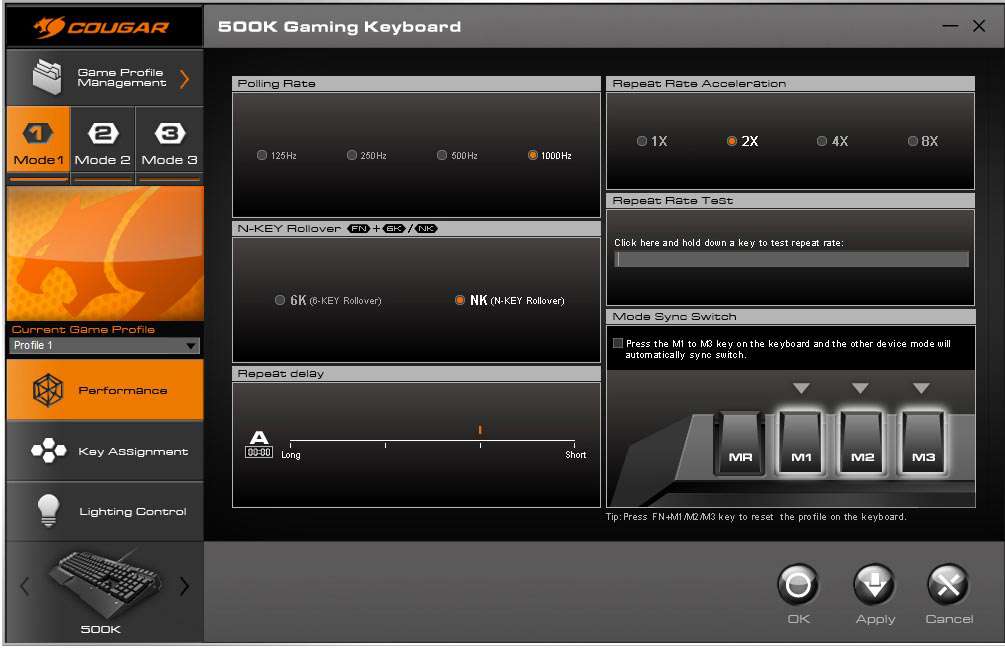Click the M3 key on keyboard image
The width and height of the screenshot is (1005, 648).
point(923,444)
